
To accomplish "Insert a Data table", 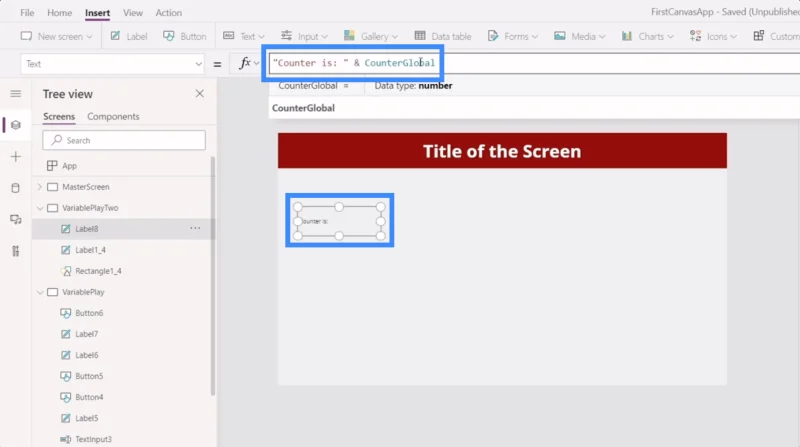I will (x=443, y=36).
